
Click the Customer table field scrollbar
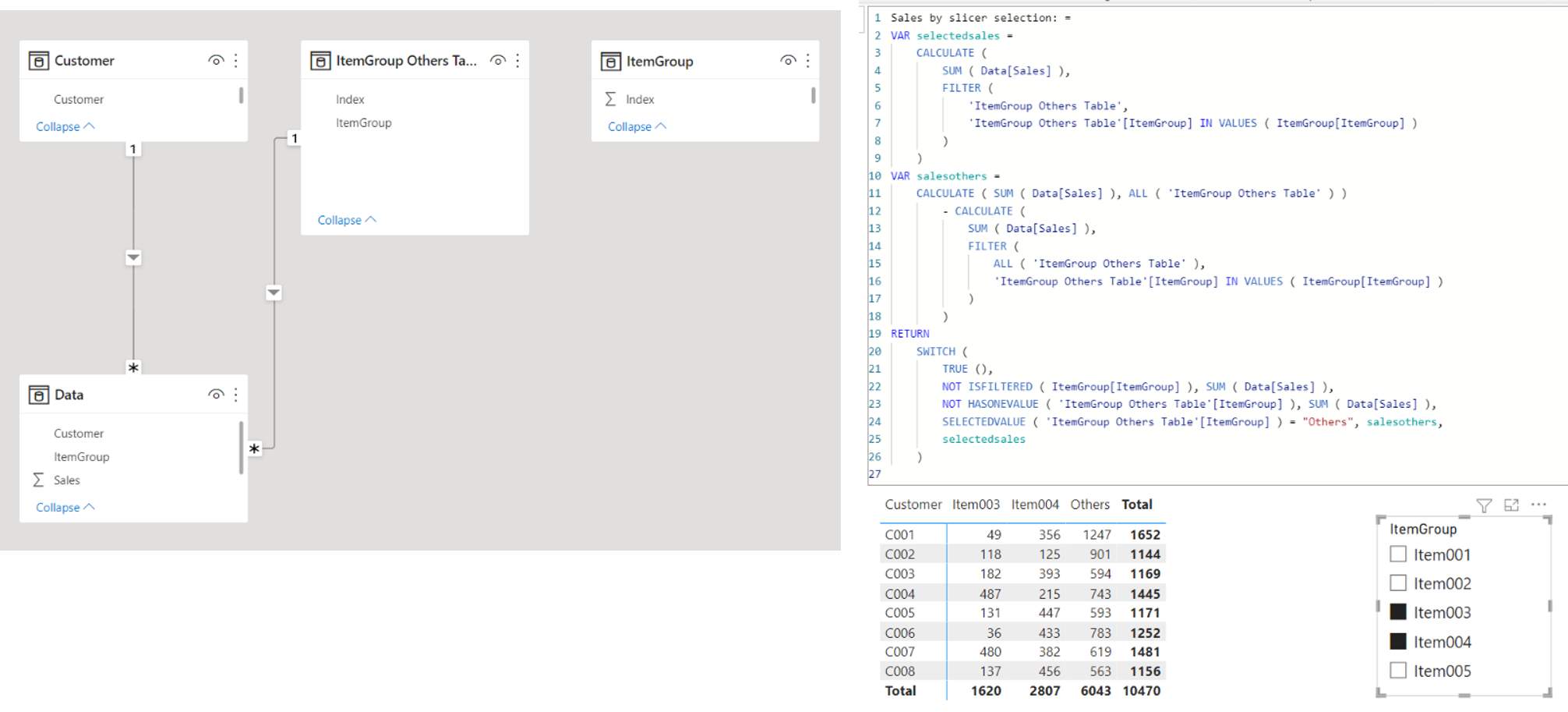(241, 95)
